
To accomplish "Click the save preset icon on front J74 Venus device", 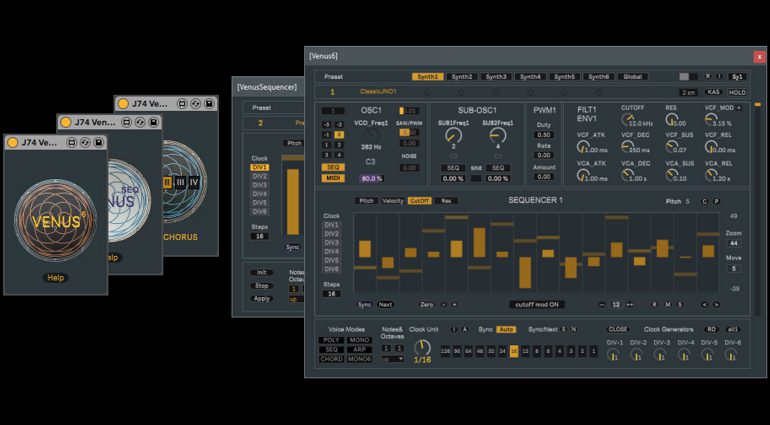I will tap(99, 144).
